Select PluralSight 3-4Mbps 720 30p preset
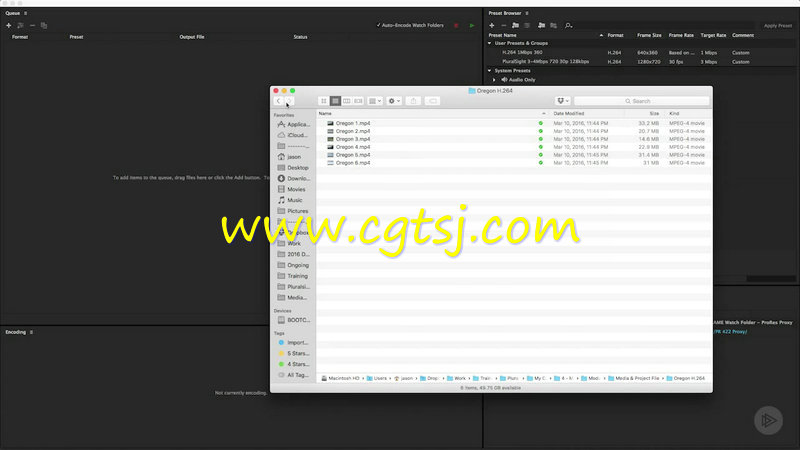The width and height of the screenshot is (800, 450). (545, 62)
